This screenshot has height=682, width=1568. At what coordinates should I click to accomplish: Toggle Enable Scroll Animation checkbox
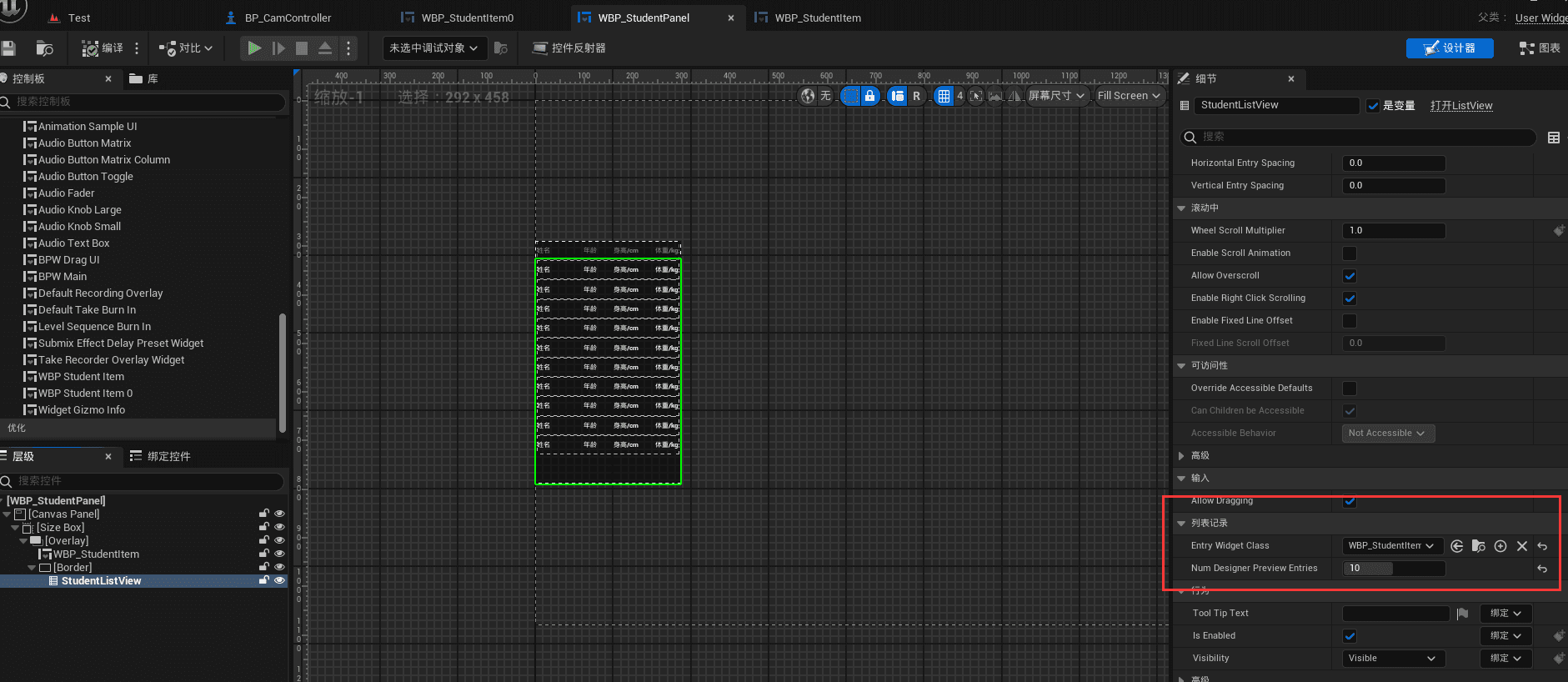1350,253
